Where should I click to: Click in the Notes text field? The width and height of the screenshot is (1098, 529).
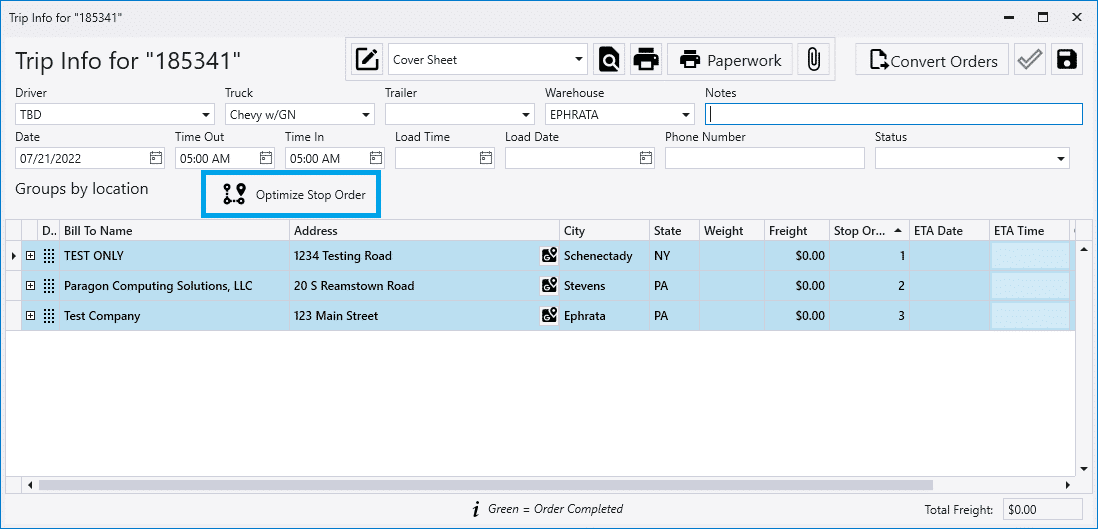[x=893, y=114]
